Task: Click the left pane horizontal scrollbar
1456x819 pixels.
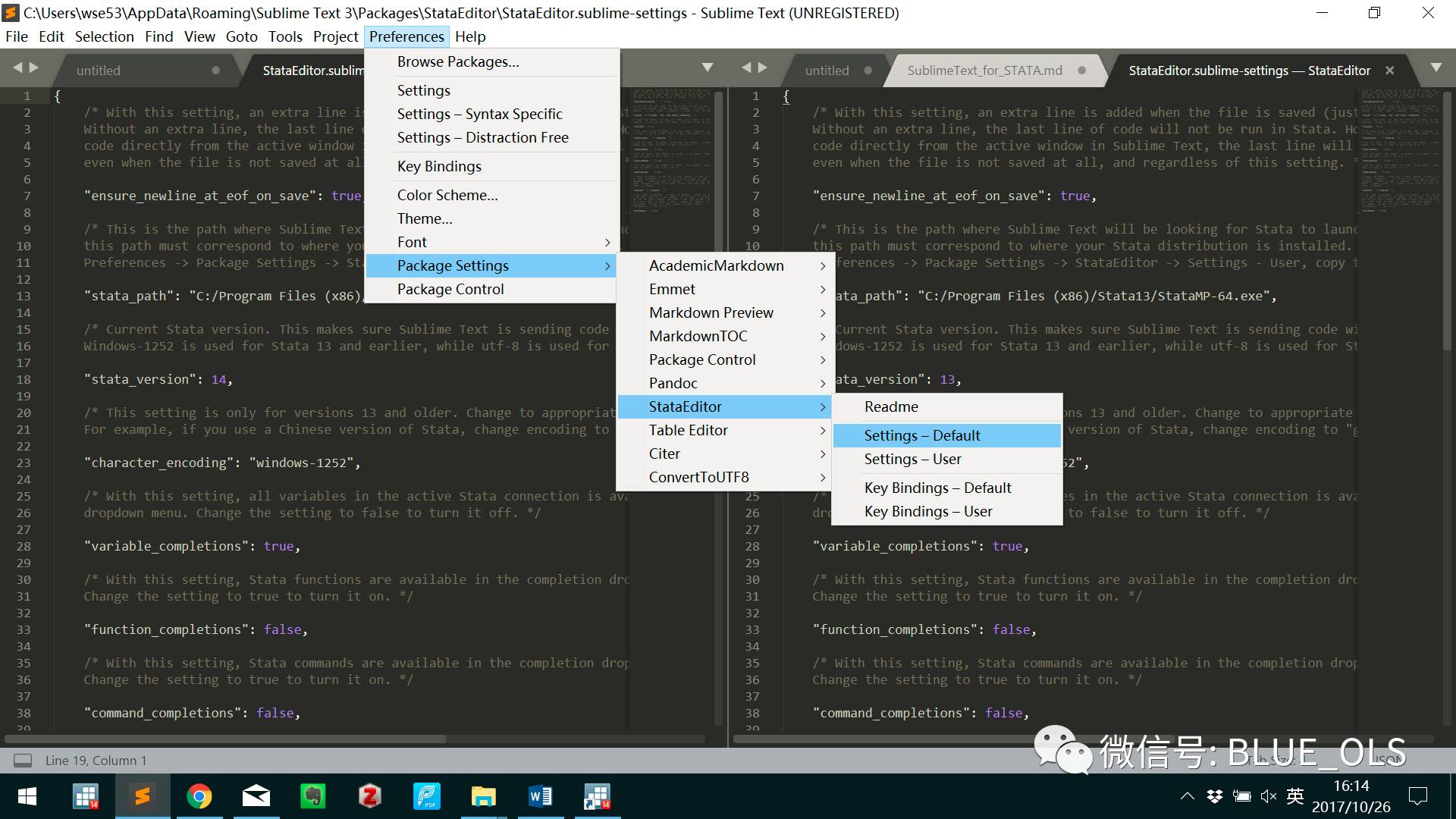Action: 226,738
